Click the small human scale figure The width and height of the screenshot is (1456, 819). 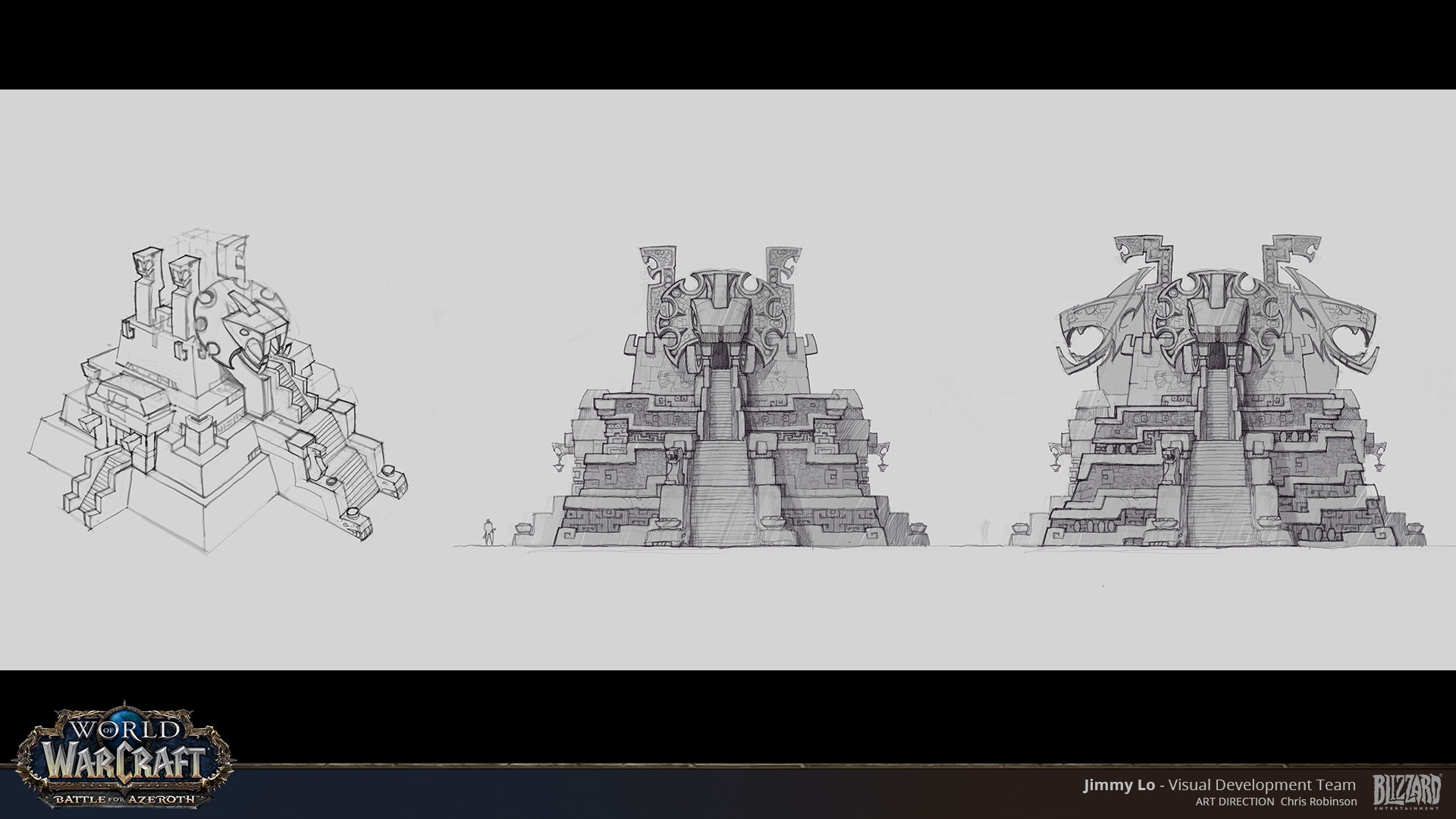pyautogui.click(x=490, y=532)
